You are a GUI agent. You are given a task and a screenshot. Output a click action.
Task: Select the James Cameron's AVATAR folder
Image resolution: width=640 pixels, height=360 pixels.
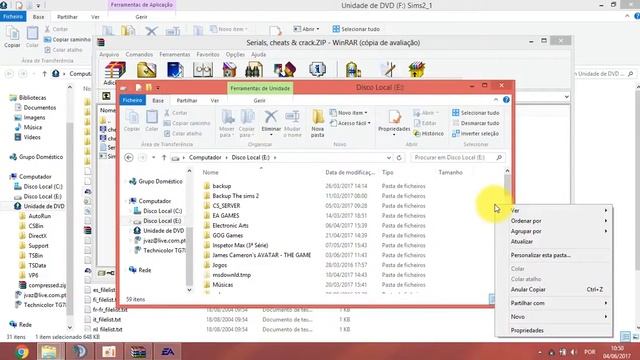[262, 255]
